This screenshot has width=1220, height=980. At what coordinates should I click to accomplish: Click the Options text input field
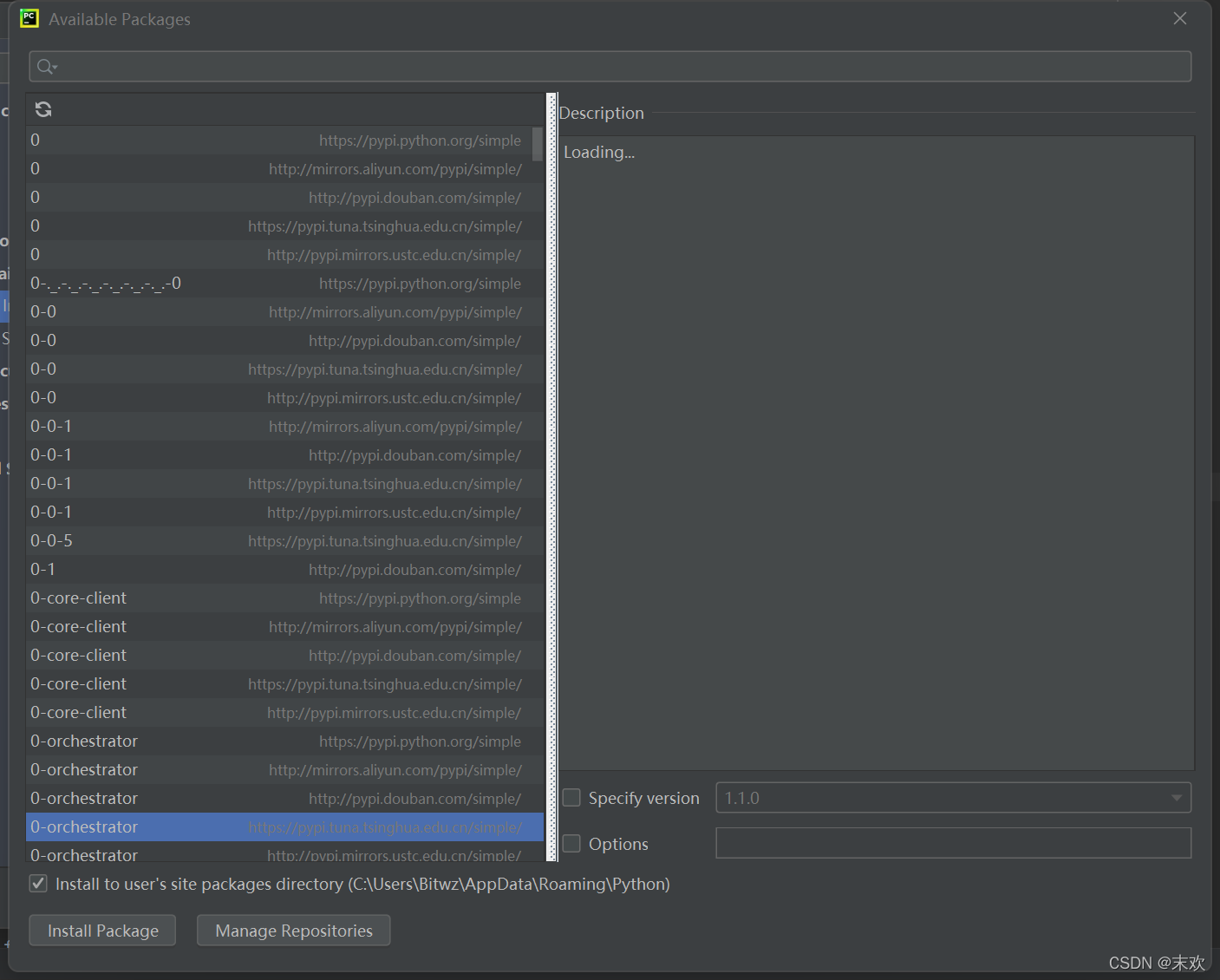(954, 843)
